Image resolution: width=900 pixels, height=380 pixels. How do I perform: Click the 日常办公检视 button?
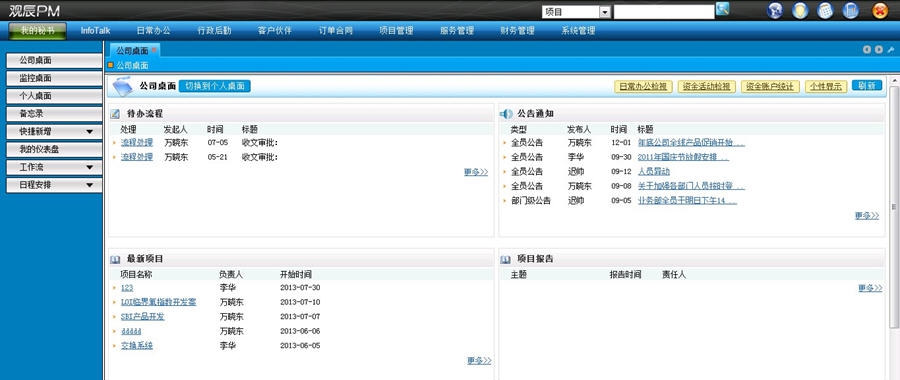click(x=643, y=87)
